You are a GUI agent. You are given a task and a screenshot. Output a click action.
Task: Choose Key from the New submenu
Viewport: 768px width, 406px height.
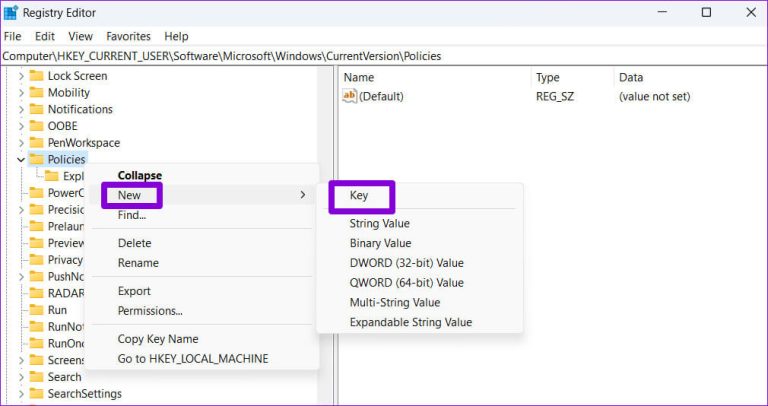click(359, 196)
